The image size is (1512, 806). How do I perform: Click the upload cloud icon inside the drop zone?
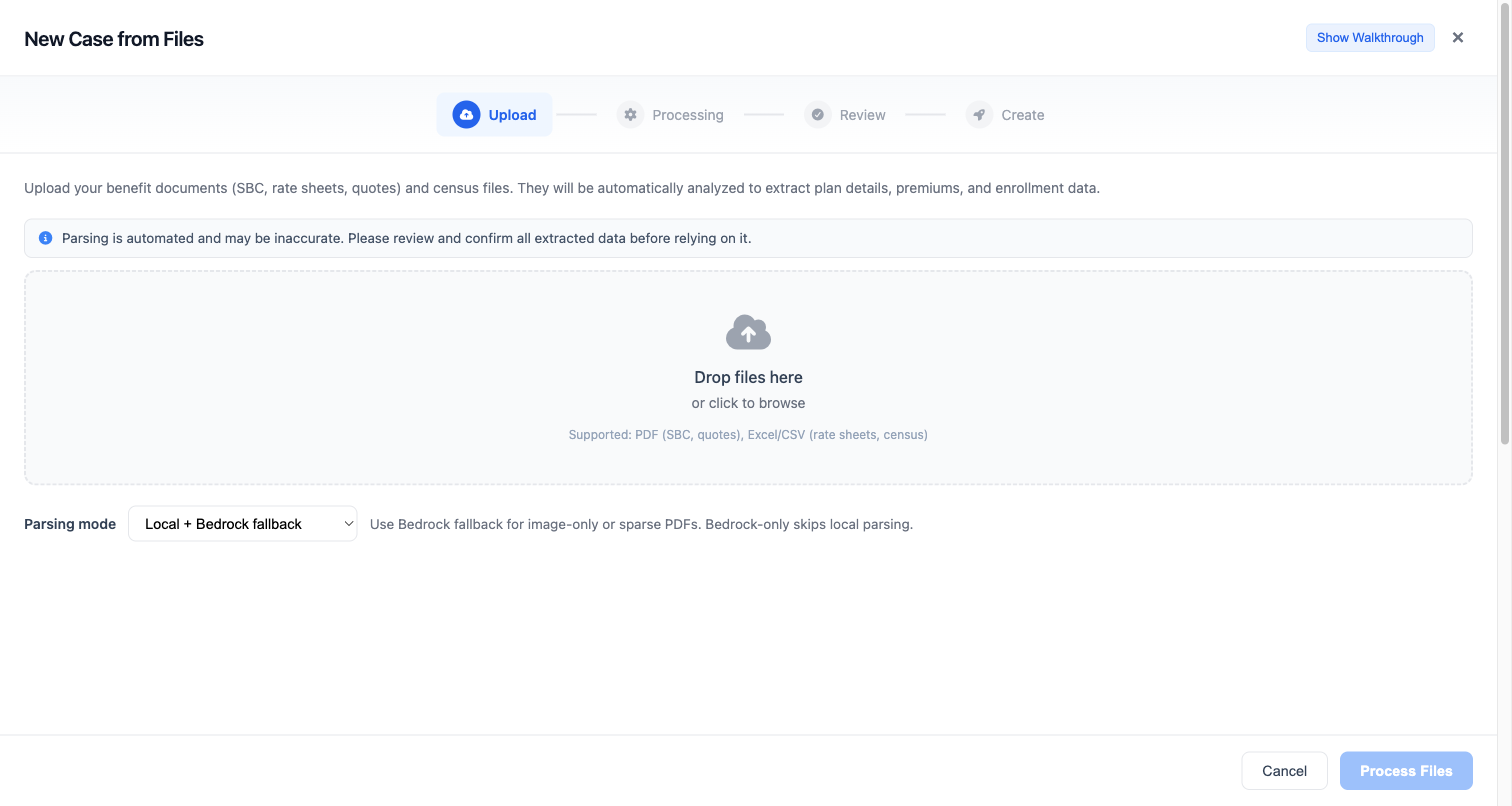pos(748,332)
